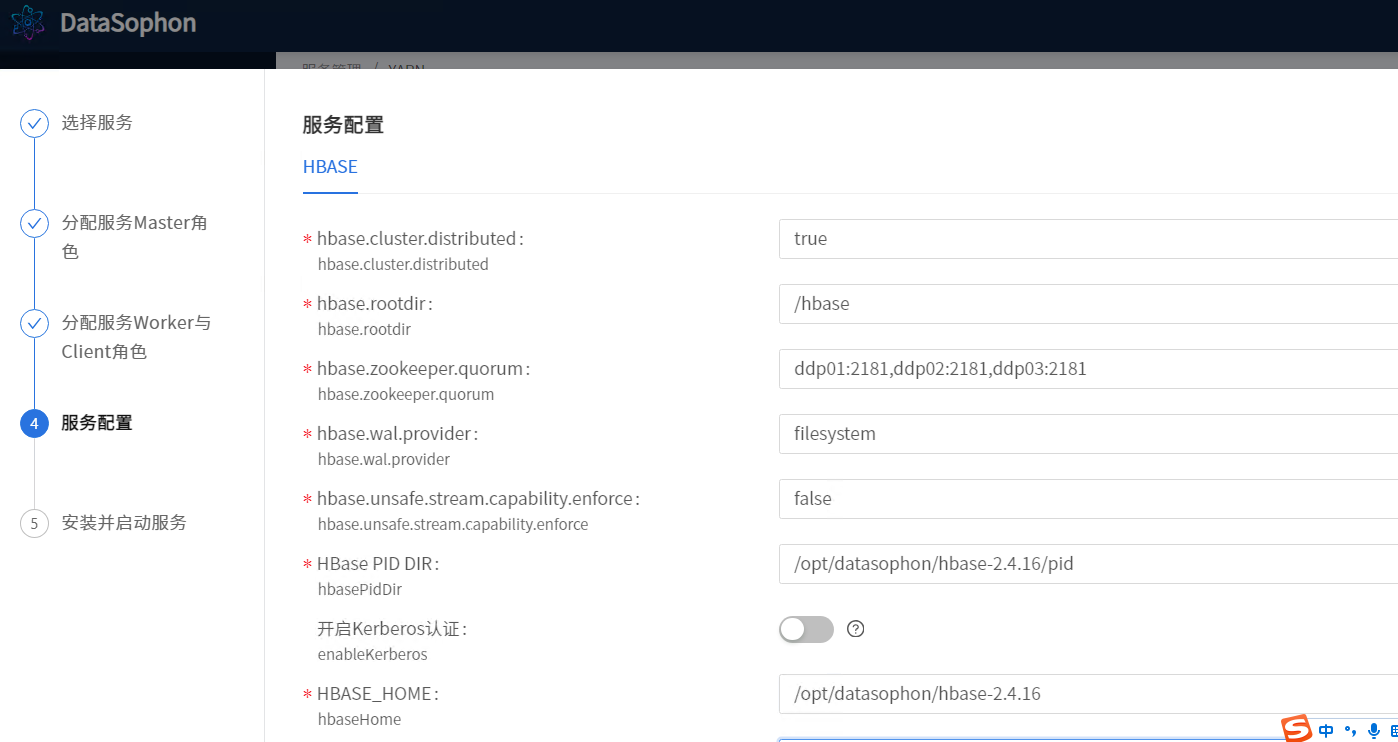Click the microphone voice input icon
Viewport: 1398px width, 742px height.
(1374, 731)
